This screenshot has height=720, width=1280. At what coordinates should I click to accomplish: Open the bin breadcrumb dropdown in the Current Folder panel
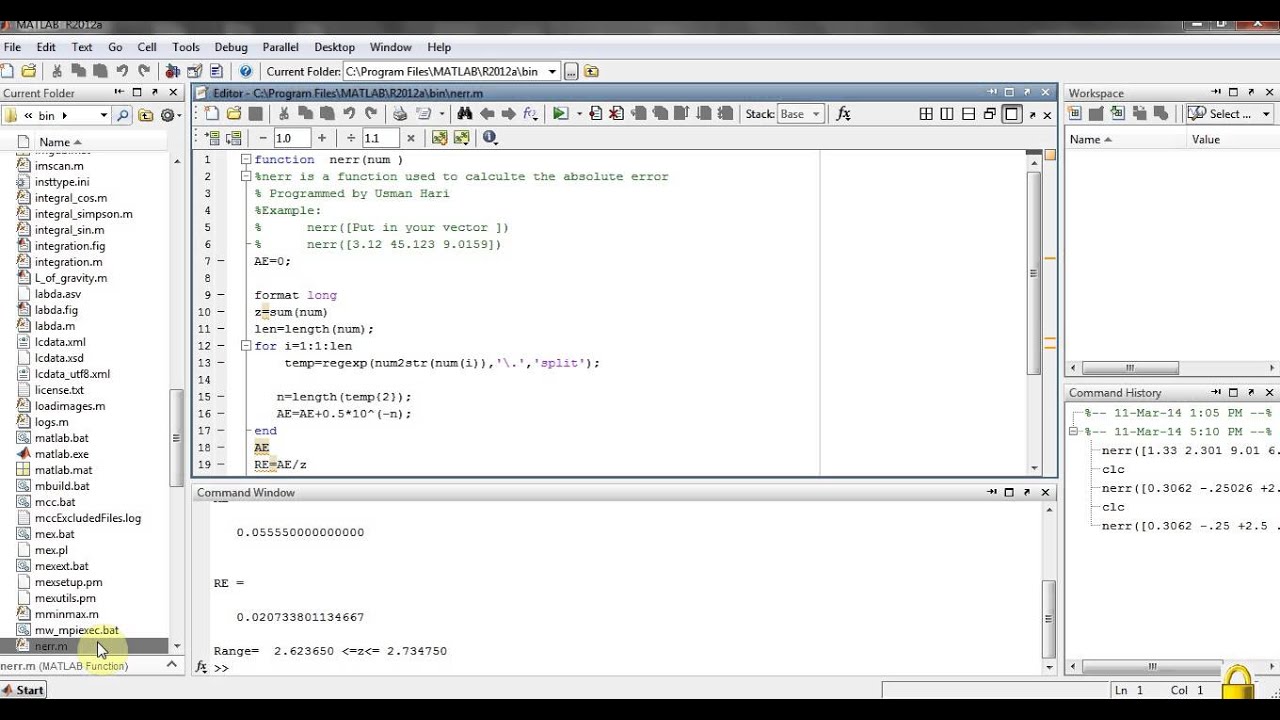(x=103, y=115)
